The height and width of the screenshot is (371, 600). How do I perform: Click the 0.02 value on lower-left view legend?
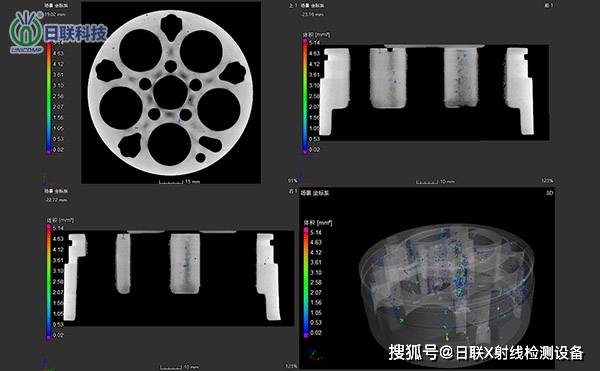click(x=58, y=335)
